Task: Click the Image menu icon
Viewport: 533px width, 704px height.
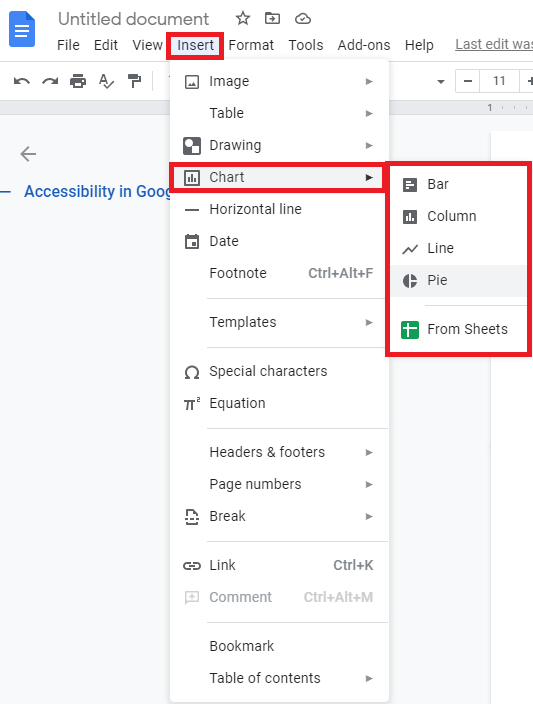Action: 192,82
